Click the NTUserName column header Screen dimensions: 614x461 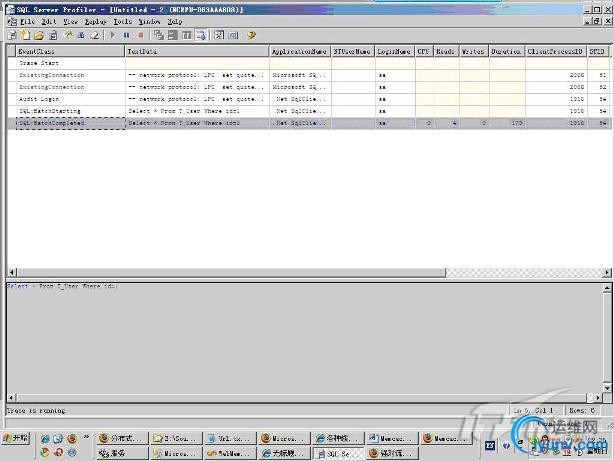point(353,51)
